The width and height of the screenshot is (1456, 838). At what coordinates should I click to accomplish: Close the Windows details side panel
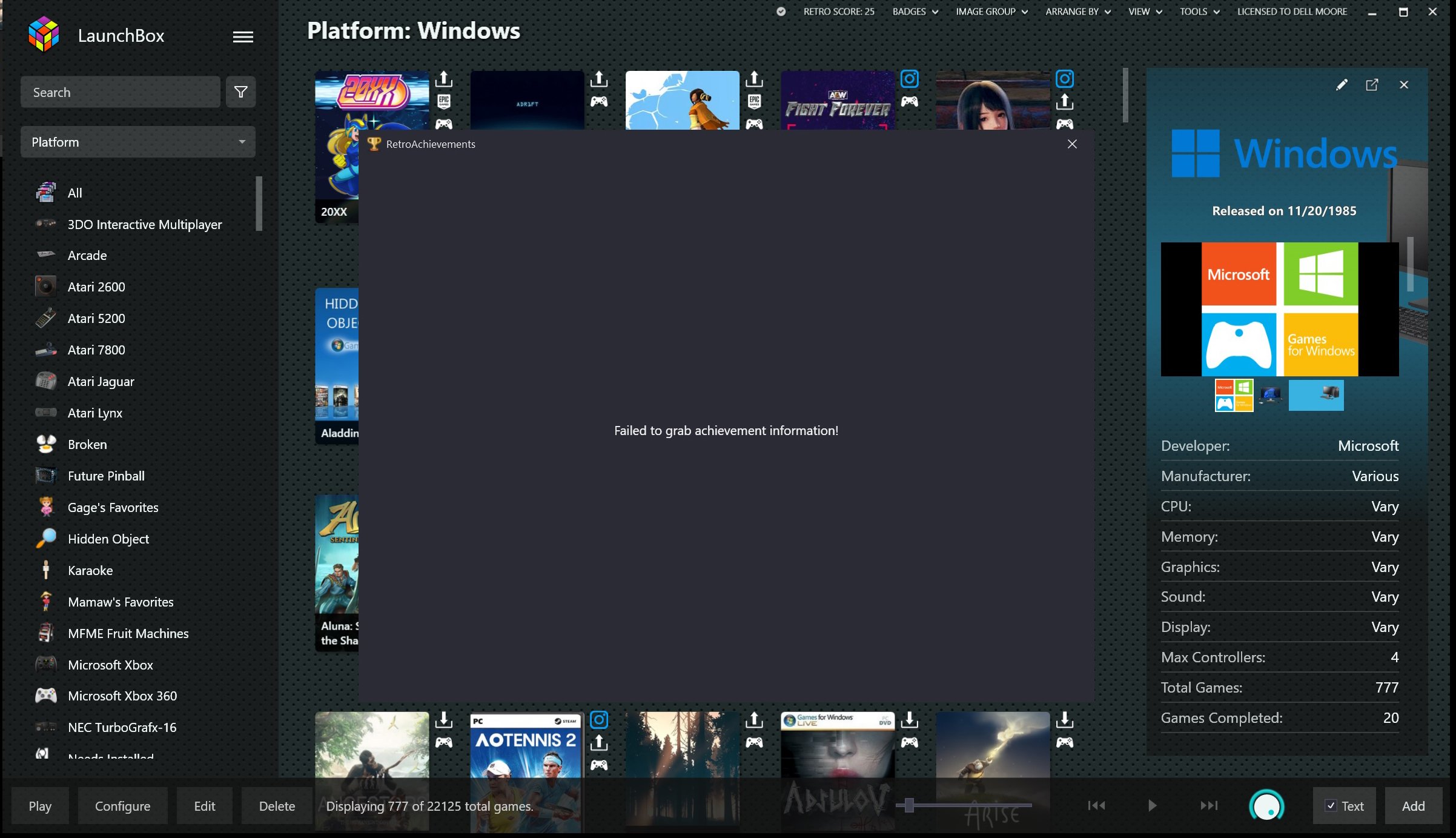1404,85
